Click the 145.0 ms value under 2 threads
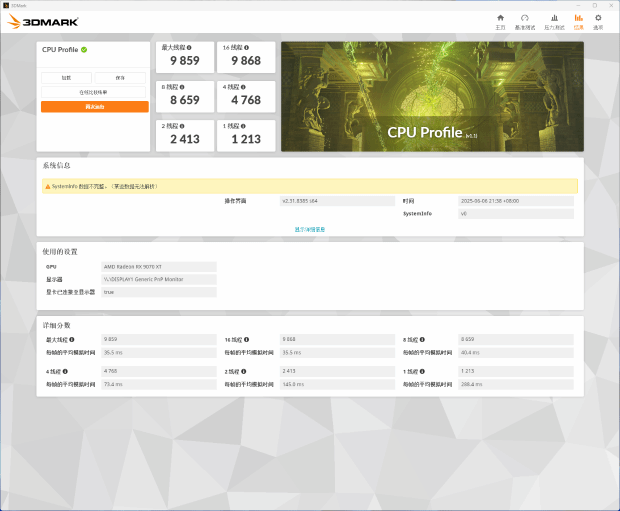The width and height of the screenshot is (620, 511). click(x=337, y=384)
